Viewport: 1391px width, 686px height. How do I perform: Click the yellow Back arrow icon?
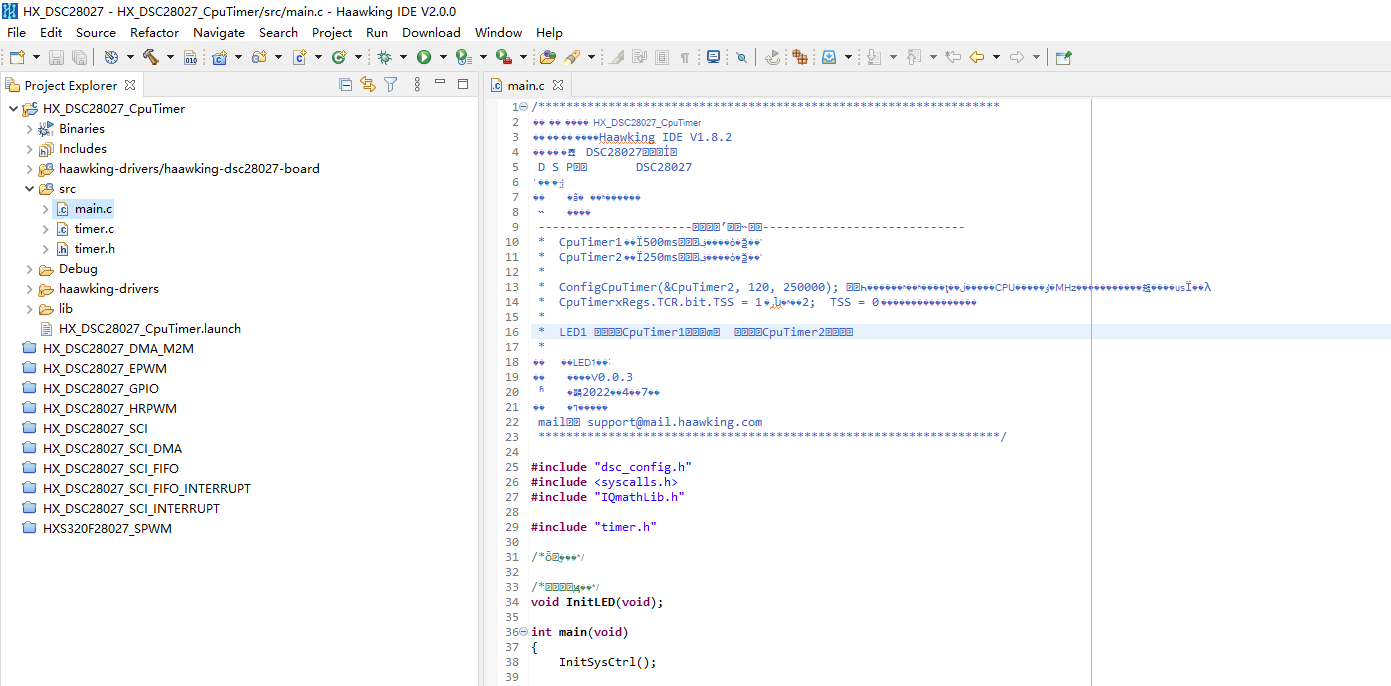[x=977, y=57]
